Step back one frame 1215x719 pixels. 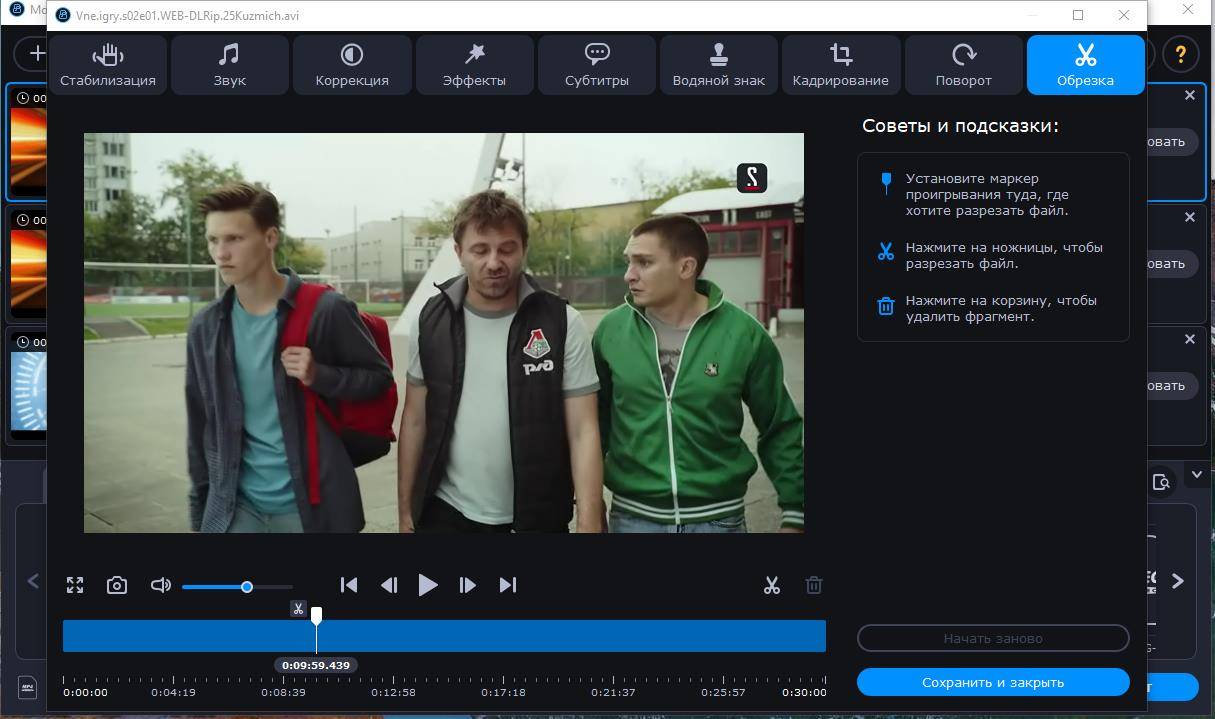[389, 585]
